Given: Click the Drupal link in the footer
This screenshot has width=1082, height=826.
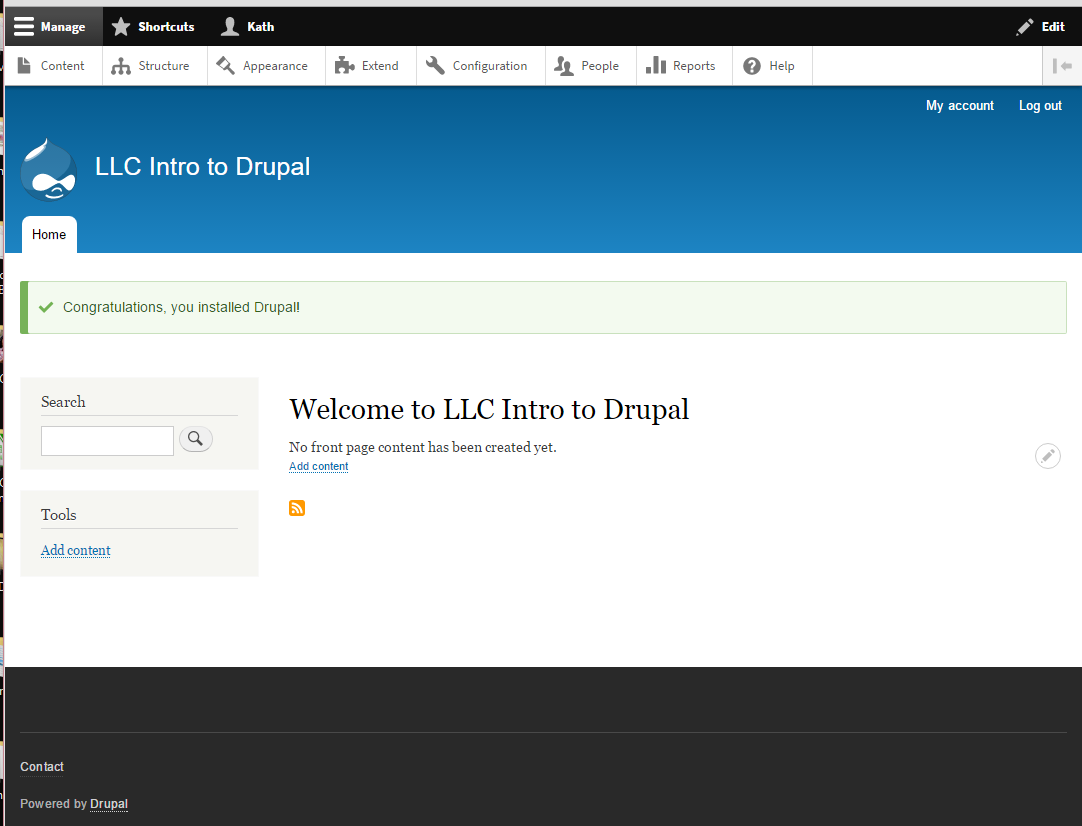Looking at the screenshot, I should tap(109, 803).
